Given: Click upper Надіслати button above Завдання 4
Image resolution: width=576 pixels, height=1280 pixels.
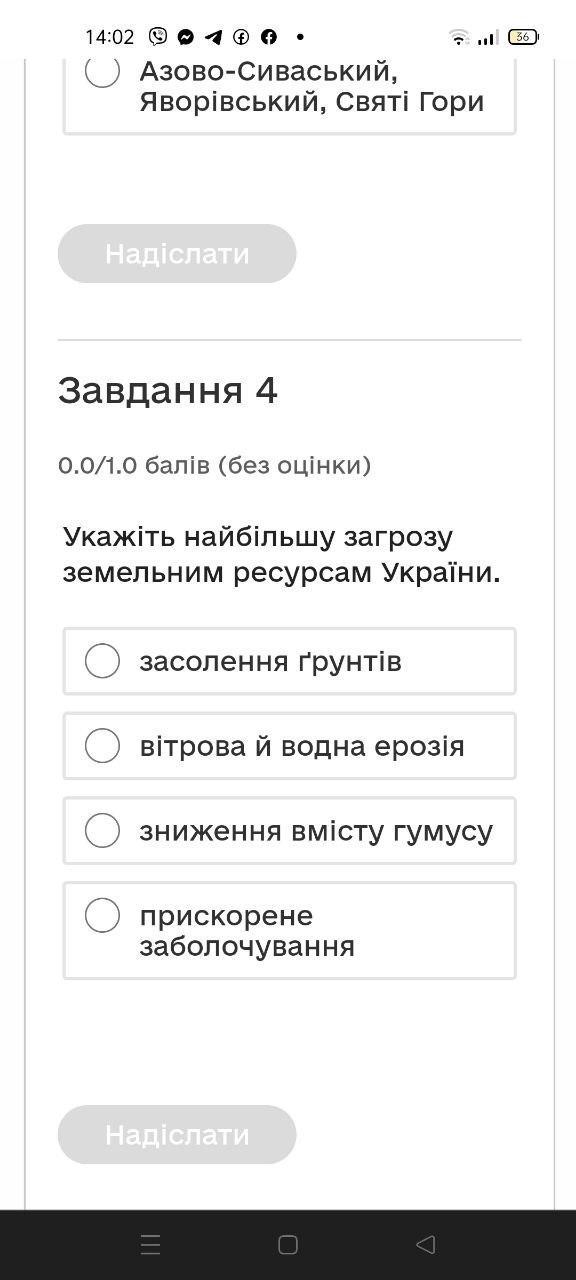Looking at the screenshot, I should coord(177,253).
